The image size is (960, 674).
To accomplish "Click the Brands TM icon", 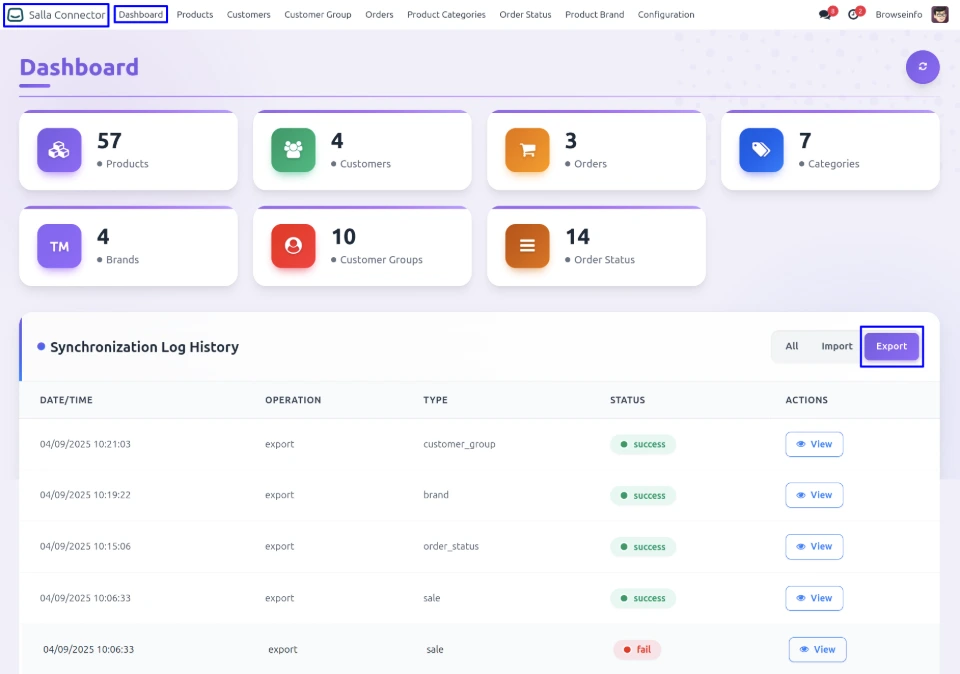I will [x=59, y=246].
